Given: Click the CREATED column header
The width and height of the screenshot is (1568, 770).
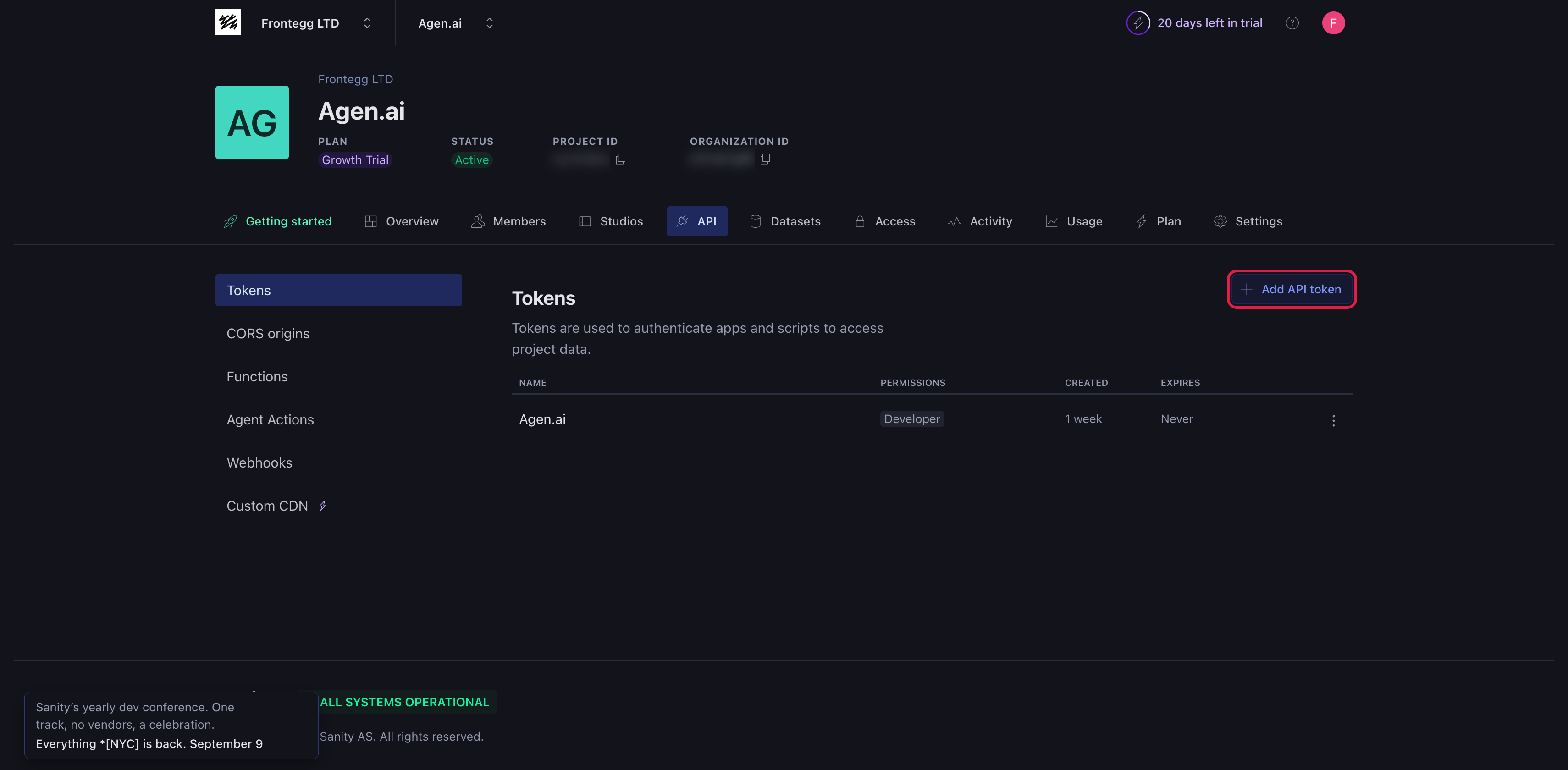Looking at the screenshot, I should pyautogui.click(x=1086, y=383).
